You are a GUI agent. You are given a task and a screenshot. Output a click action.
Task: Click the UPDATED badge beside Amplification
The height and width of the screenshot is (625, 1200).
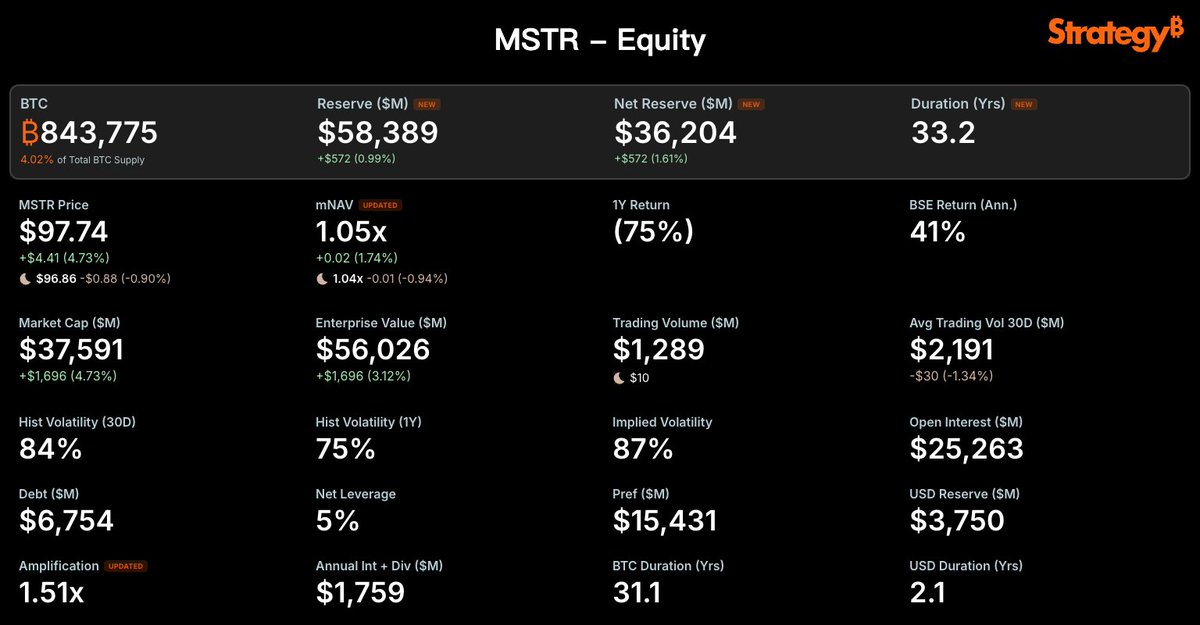126,566
